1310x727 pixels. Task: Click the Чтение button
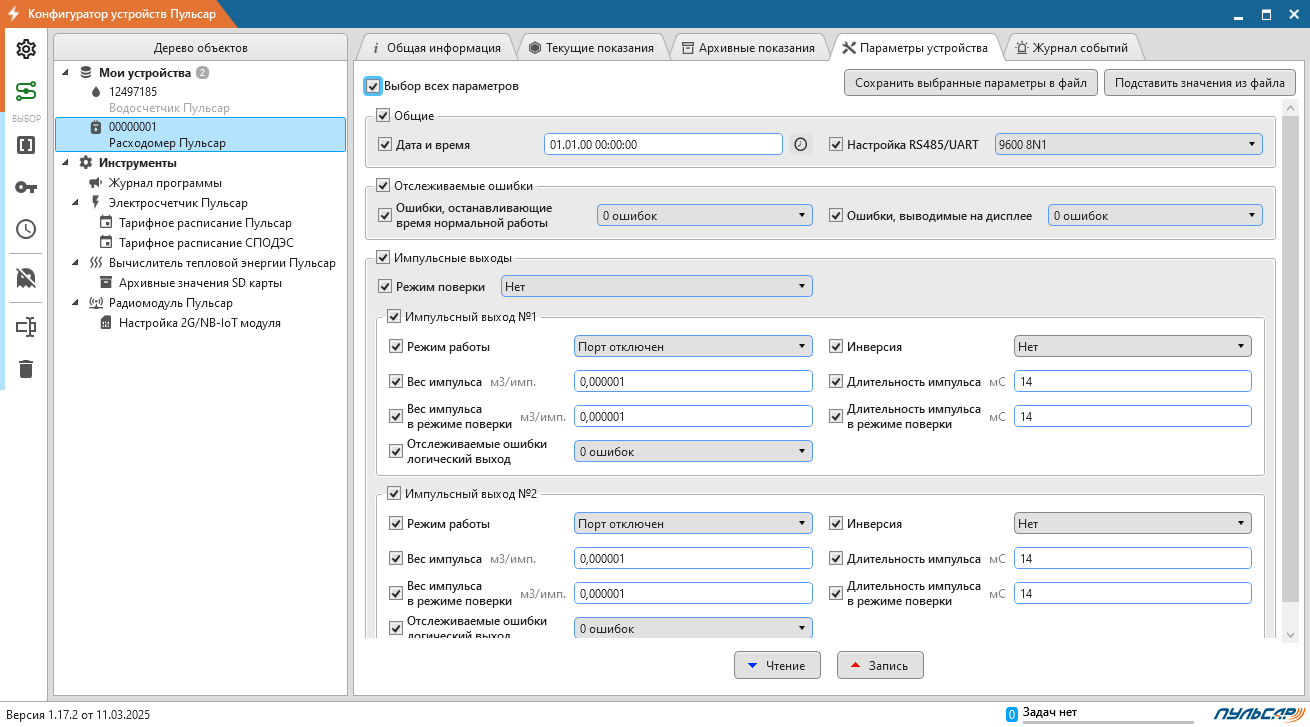tap(777, 665)
